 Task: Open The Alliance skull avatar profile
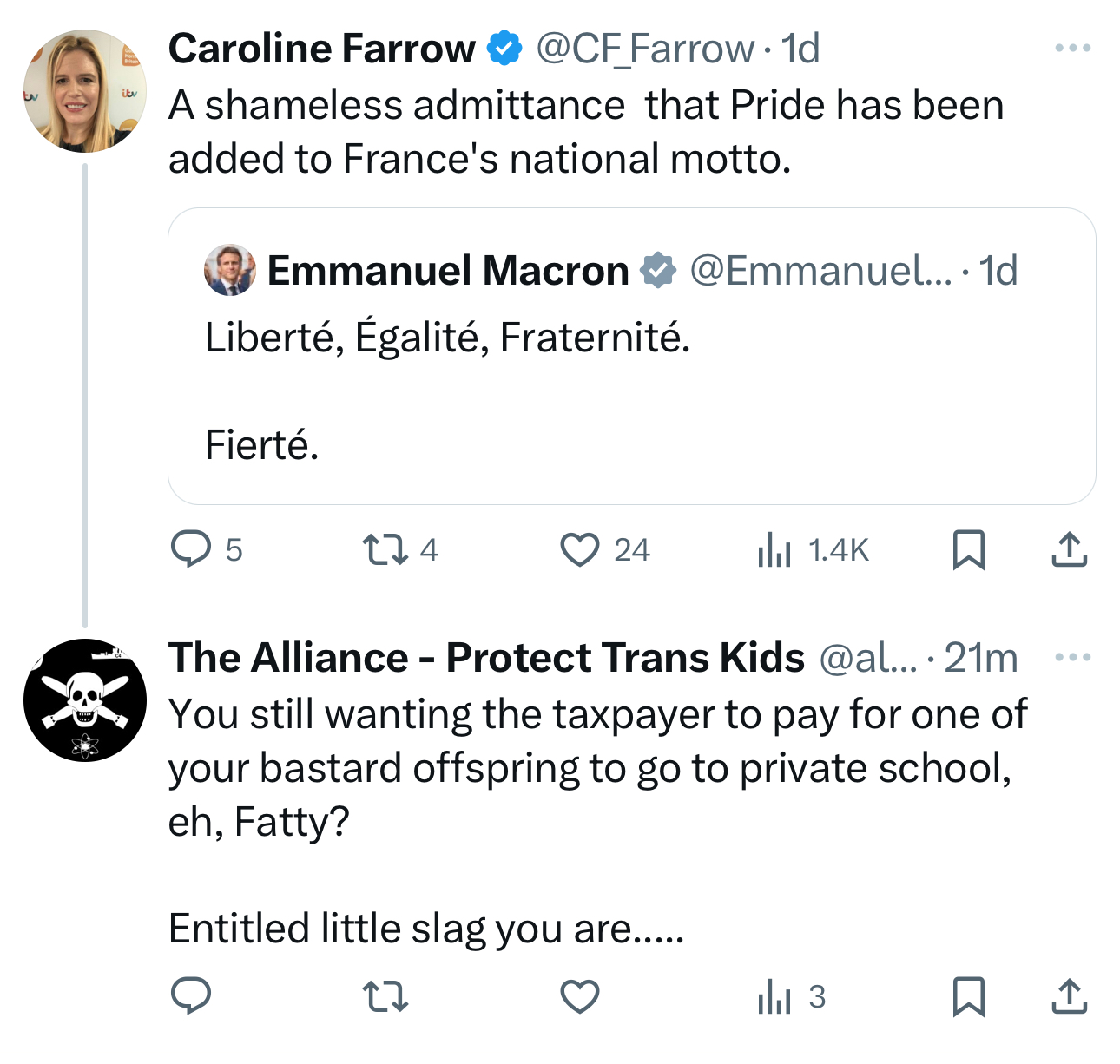click(x=84, y=700)
